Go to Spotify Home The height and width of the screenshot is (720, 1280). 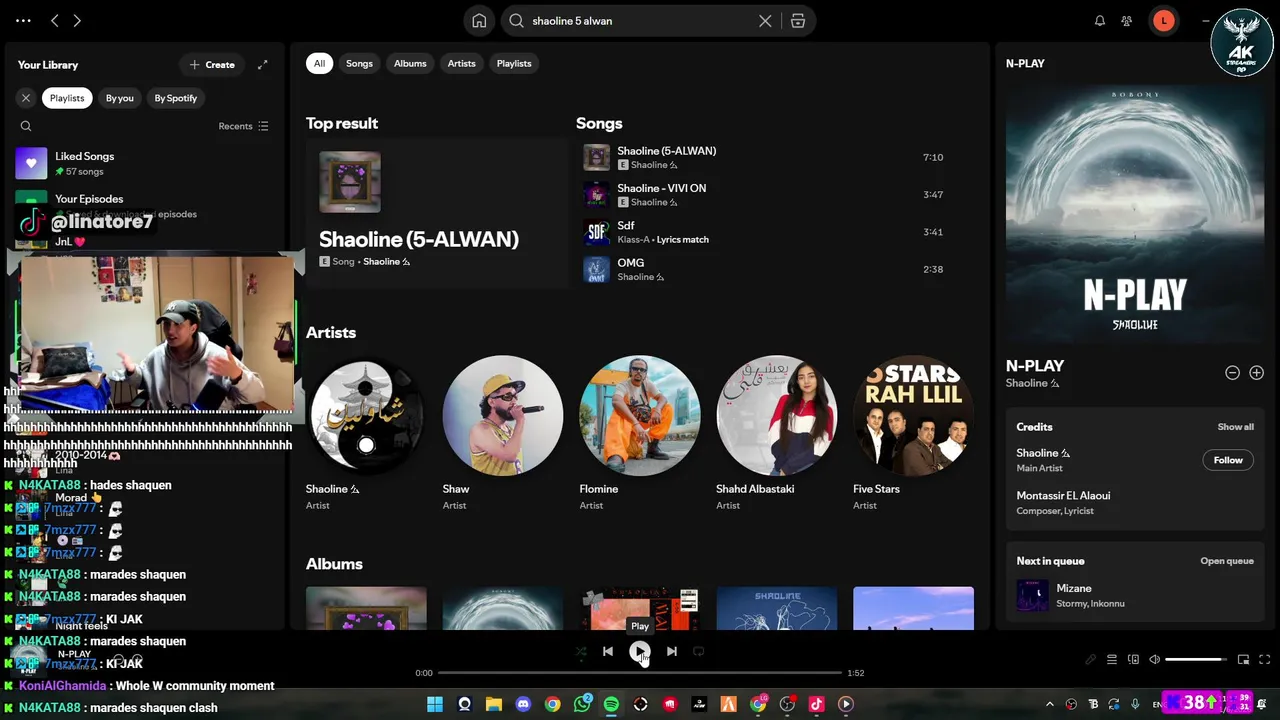(x=479, y=21)
